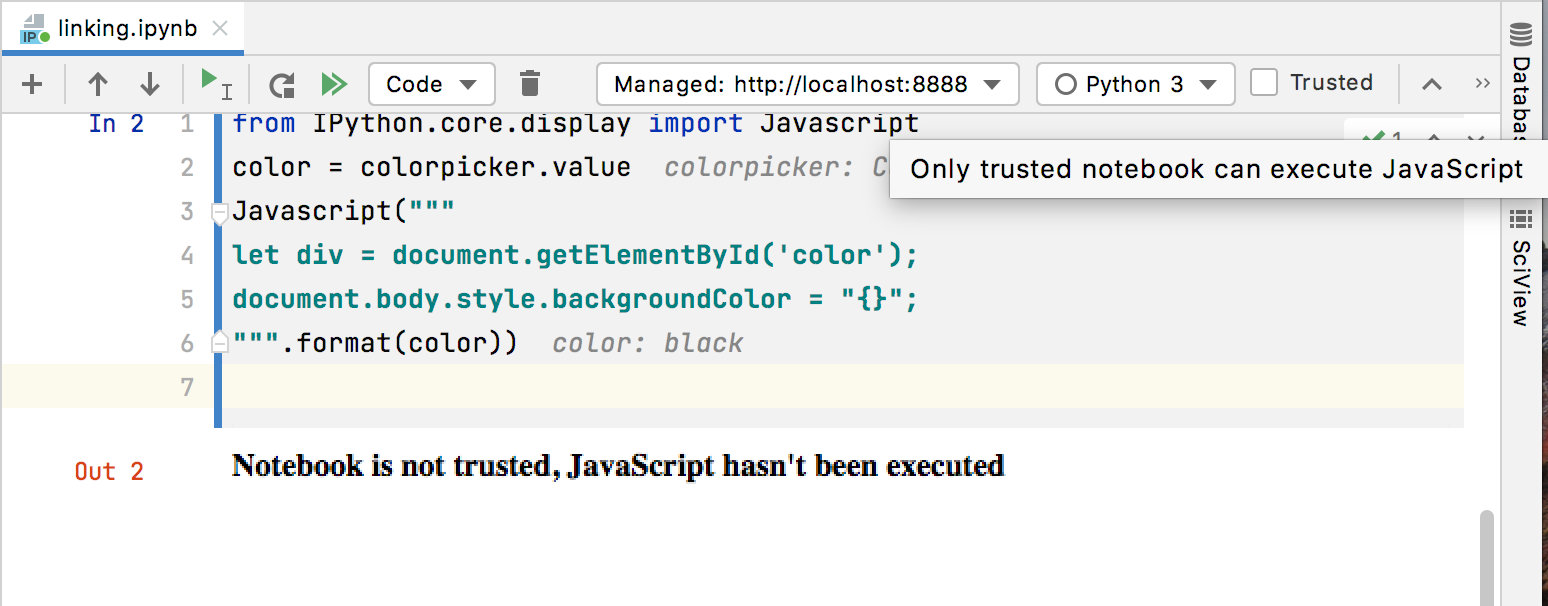Show more toolbar actions via double chevron
1548x606 pixels.
coord(1482,84)
